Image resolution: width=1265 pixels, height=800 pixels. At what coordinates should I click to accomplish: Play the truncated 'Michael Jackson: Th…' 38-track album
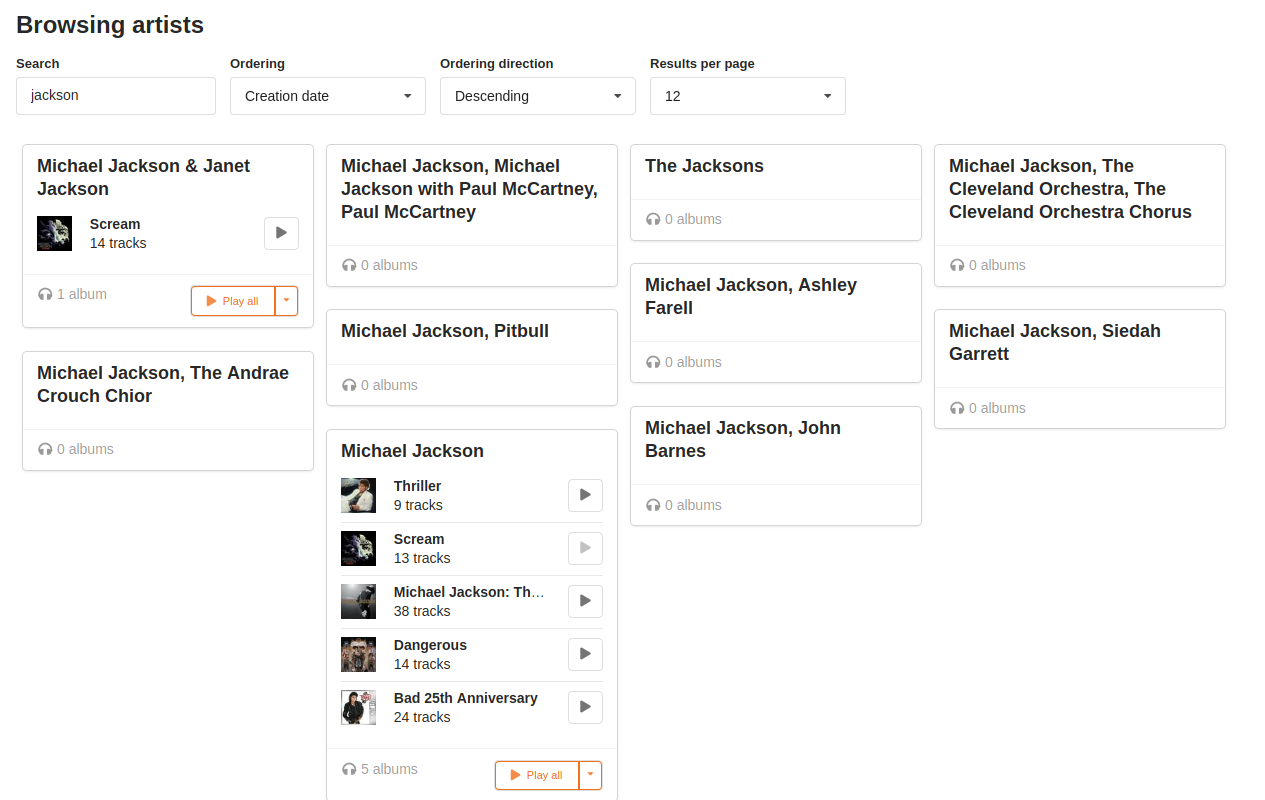(x=585, y=601)
